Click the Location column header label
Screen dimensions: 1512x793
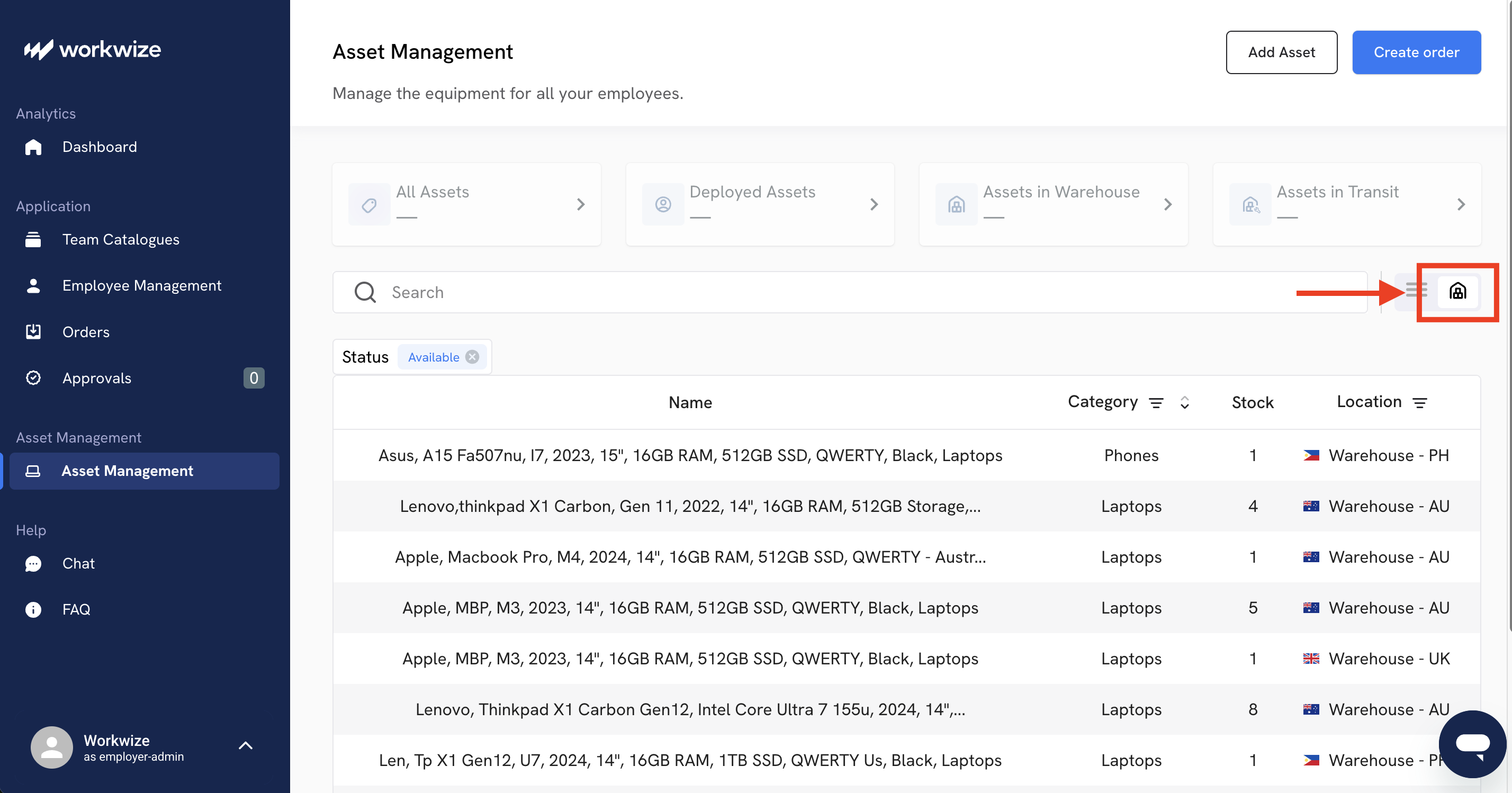click(1369, 401)
